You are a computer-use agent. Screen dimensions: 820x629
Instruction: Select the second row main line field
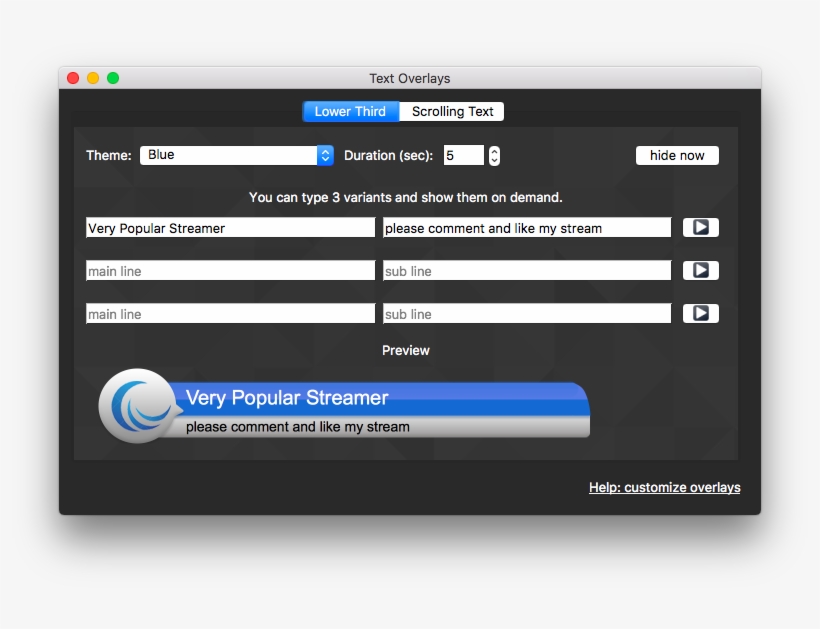[x=230, y=271]
